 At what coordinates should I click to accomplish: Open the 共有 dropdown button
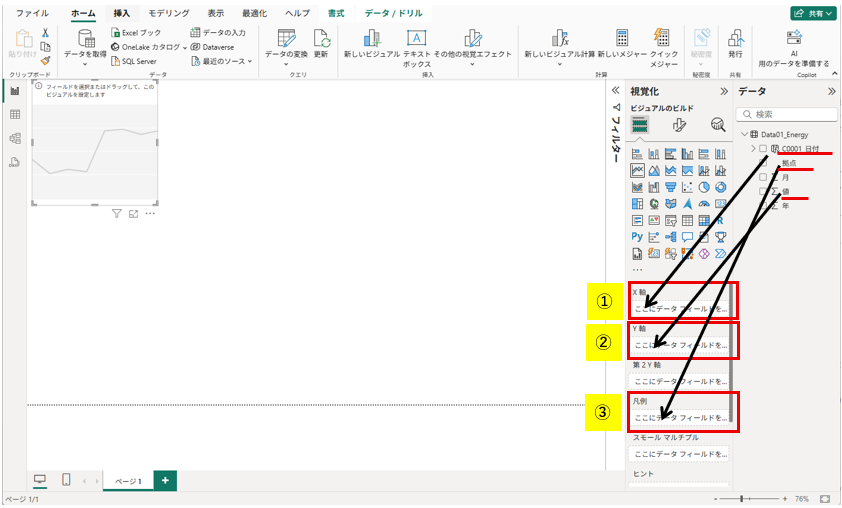[813, 13]
